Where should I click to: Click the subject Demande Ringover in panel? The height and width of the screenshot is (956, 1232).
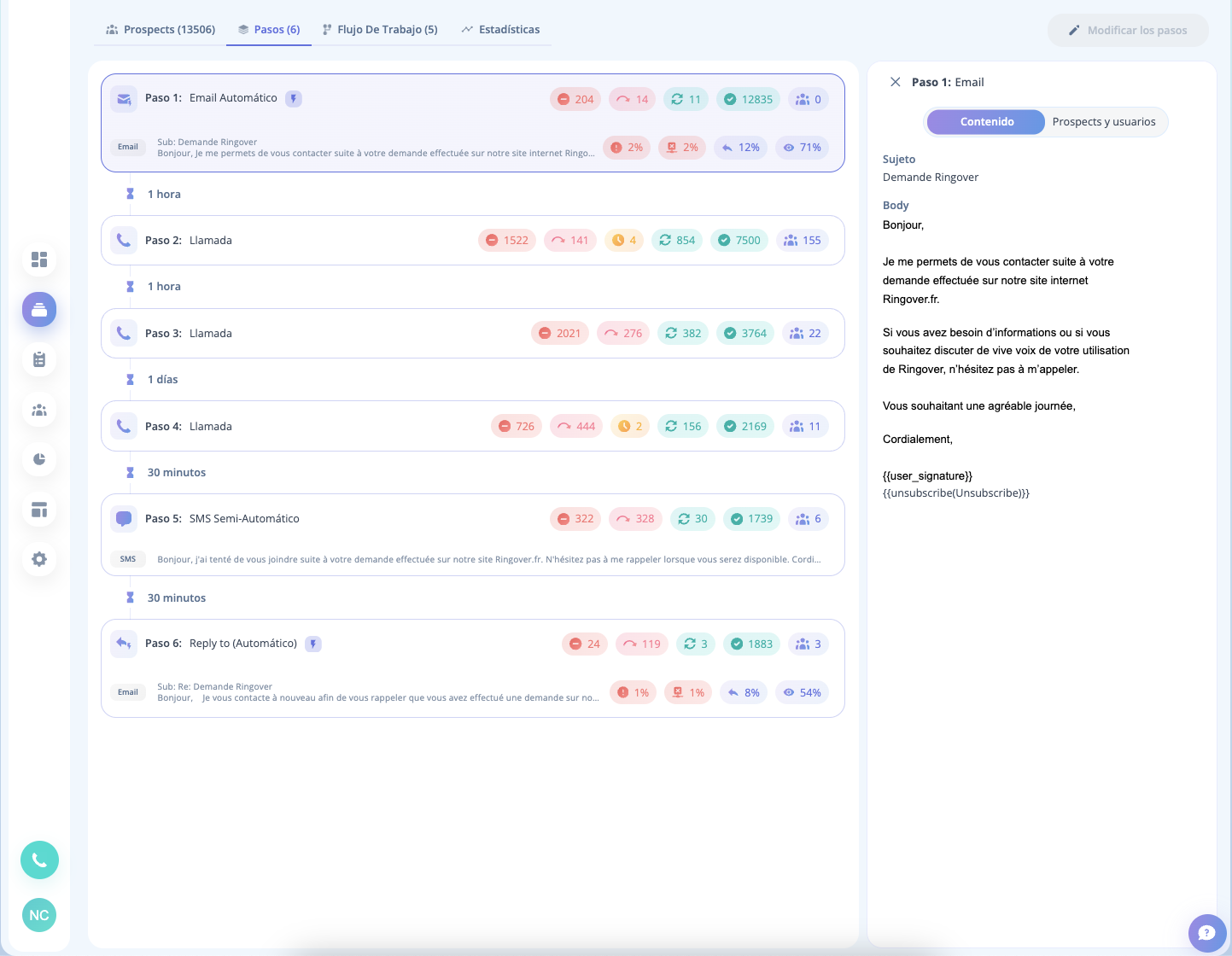coord(931,178)
